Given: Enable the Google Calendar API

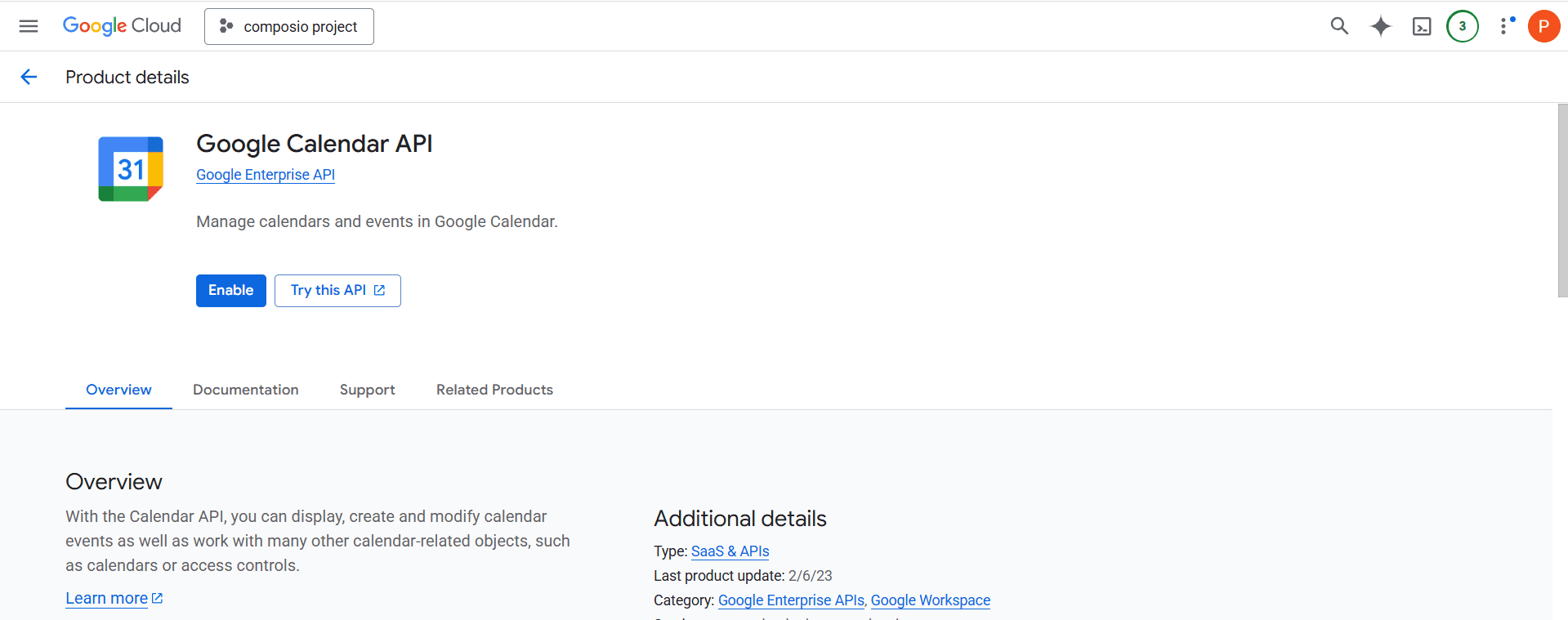Looking at the screenshot, I should [x=231, y=291].
